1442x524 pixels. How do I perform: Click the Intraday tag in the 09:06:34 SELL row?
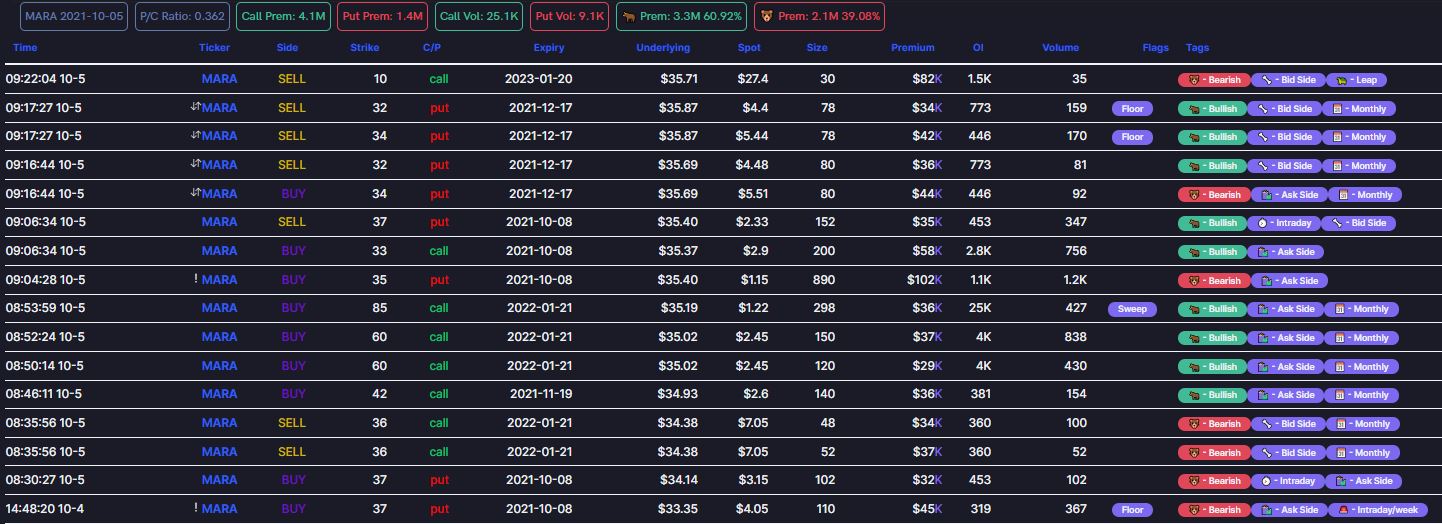click(x=1284, y=223)
